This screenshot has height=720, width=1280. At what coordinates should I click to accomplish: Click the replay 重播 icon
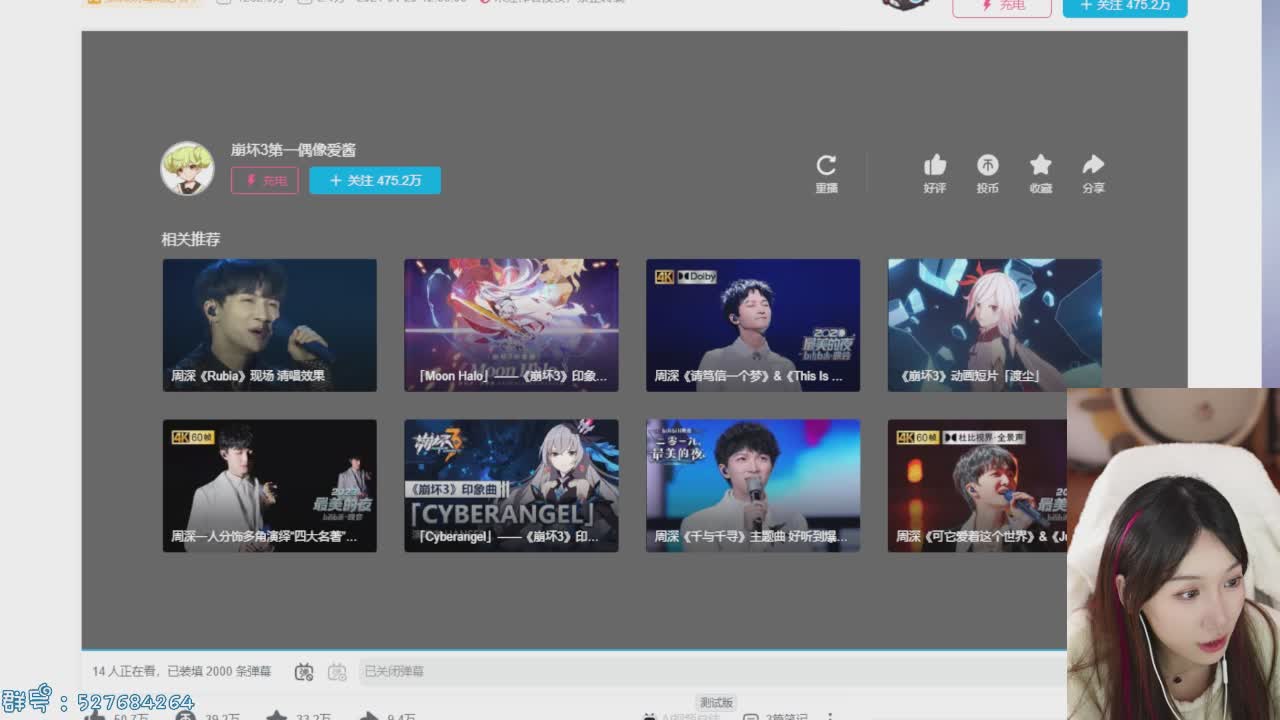(826, 165)
